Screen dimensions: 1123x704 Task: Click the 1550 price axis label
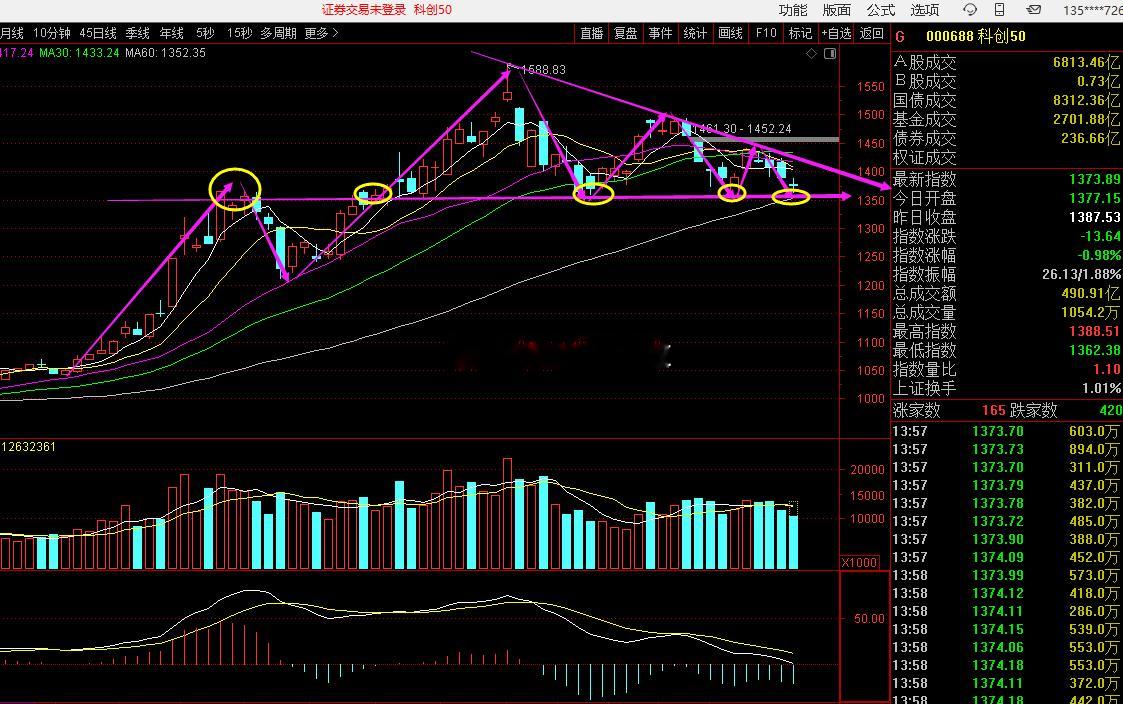pos(871,87)
